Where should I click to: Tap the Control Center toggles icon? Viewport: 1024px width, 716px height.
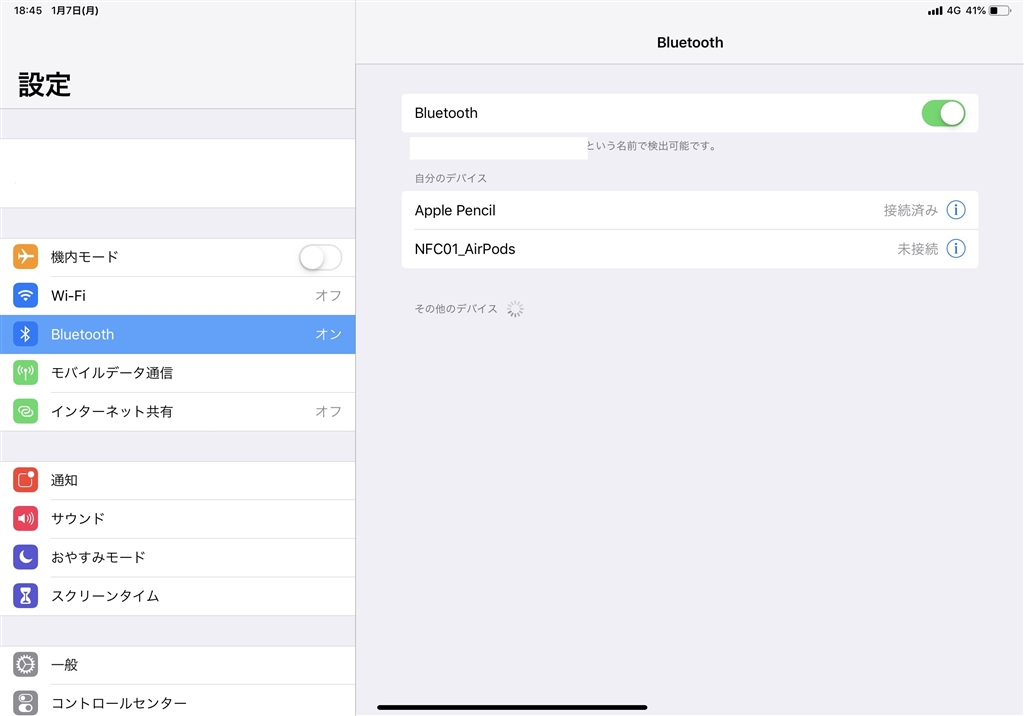25,703
